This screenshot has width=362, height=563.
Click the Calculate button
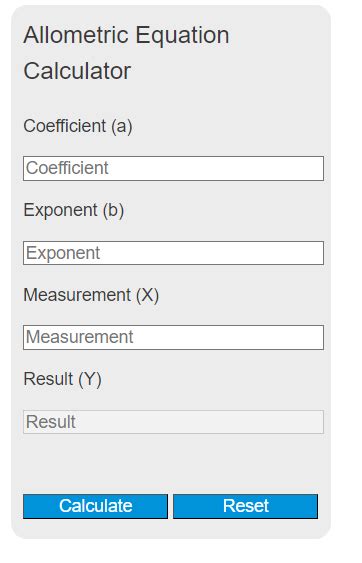[x=95, y=506]
